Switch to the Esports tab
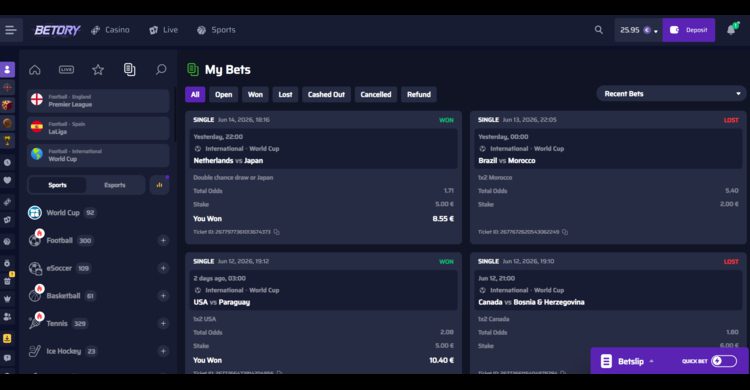Image resolution: width=750 pixels, height=390 pixels. point(115,185)
